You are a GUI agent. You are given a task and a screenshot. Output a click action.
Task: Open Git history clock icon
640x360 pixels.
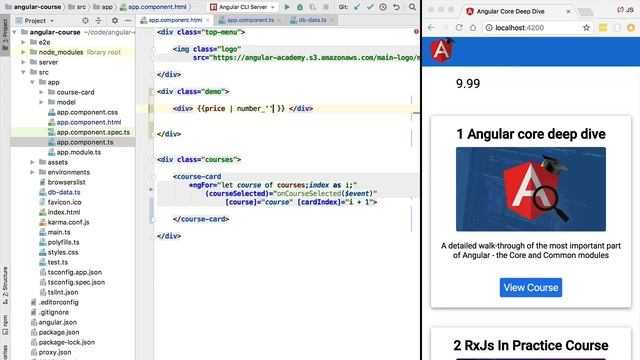click(383, 7)
